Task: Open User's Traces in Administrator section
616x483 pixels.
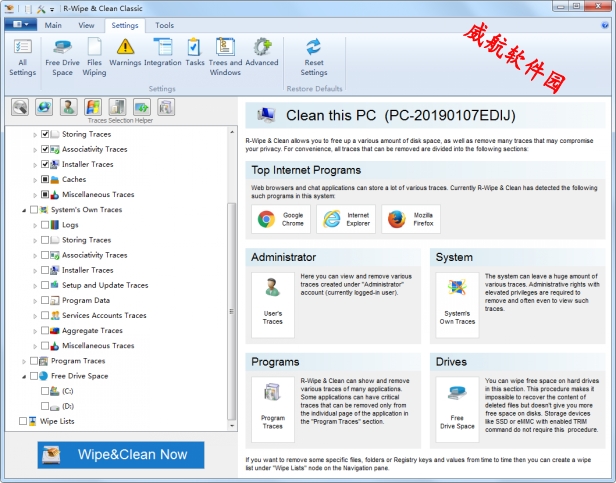Action: (x=272, y=300)
